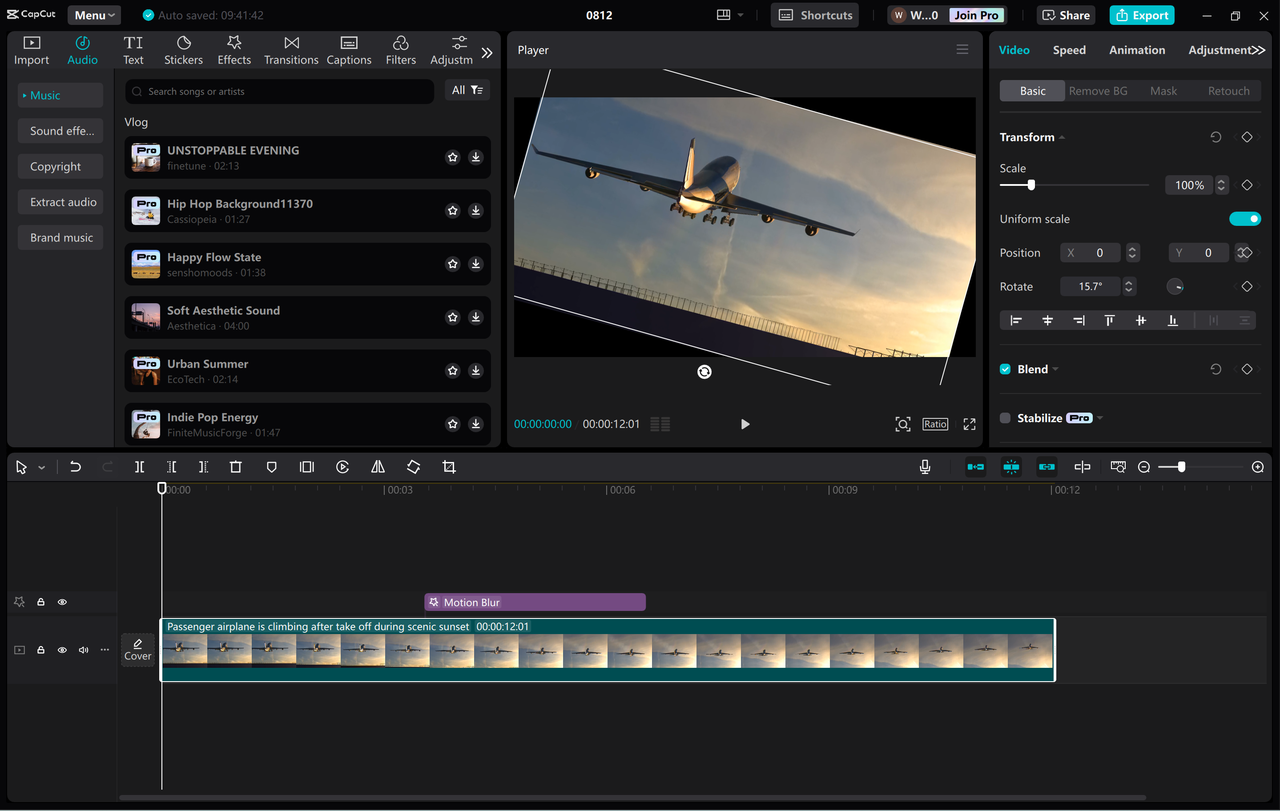
Task: Hide the video track with the eye toggle
Action: click(62, 649)
